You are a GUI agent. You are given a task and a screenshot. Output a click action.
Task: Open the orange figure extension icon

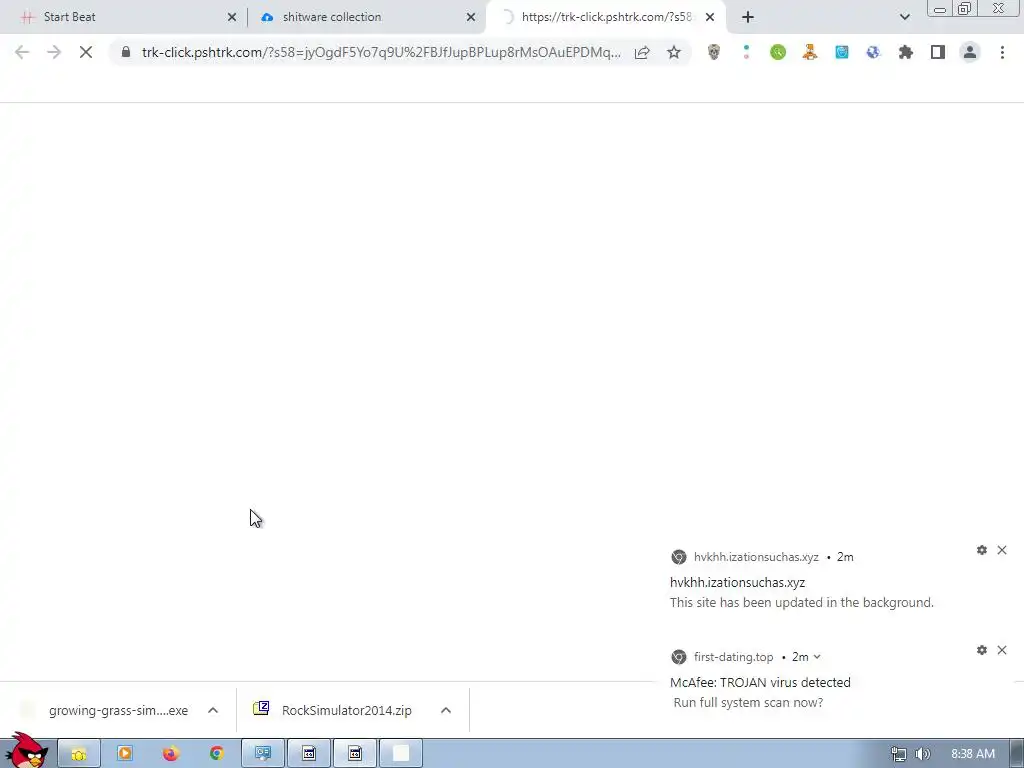810,52
